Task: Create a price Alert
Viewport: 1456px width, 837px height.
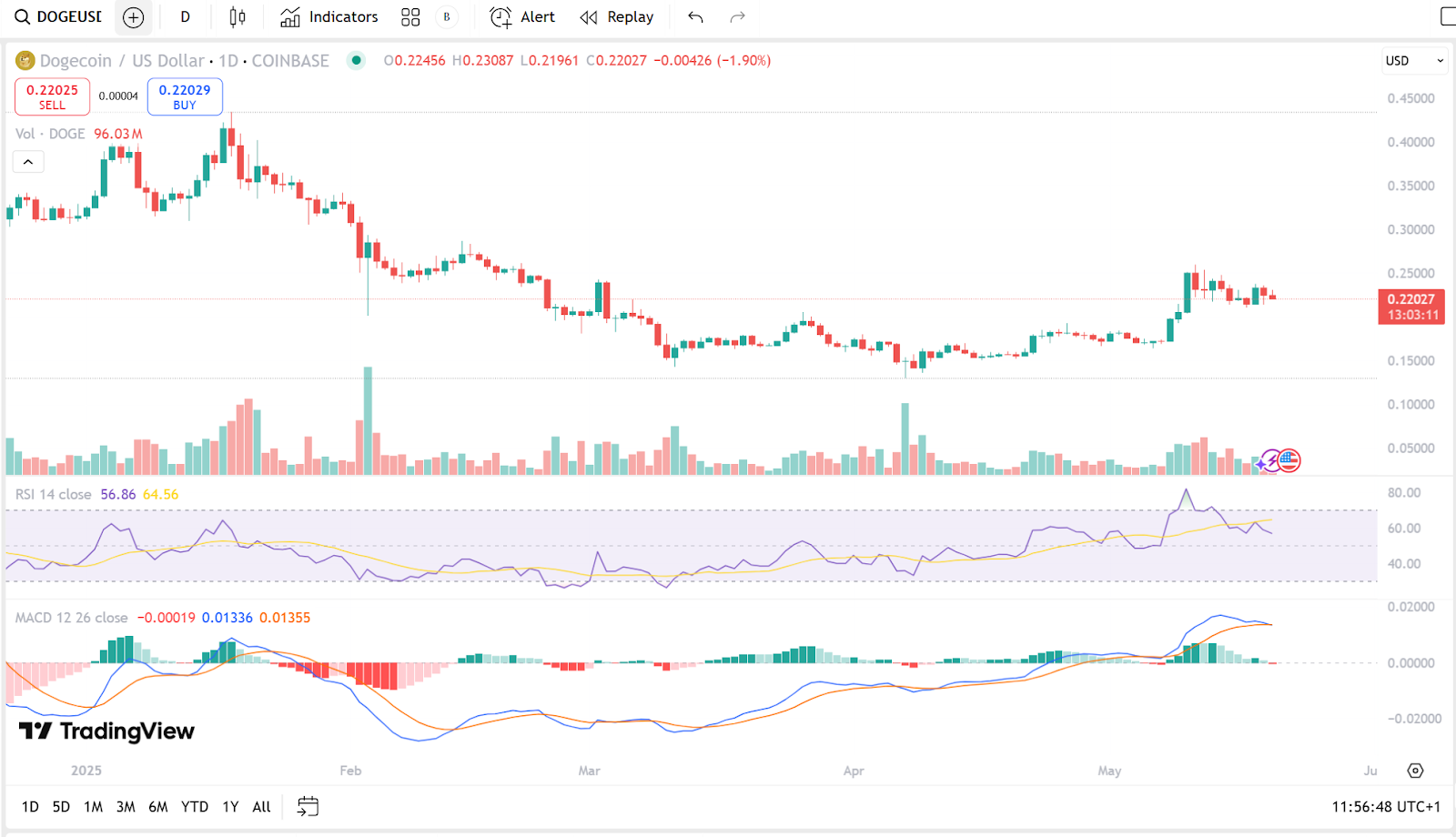Action: tap(522, 16)
